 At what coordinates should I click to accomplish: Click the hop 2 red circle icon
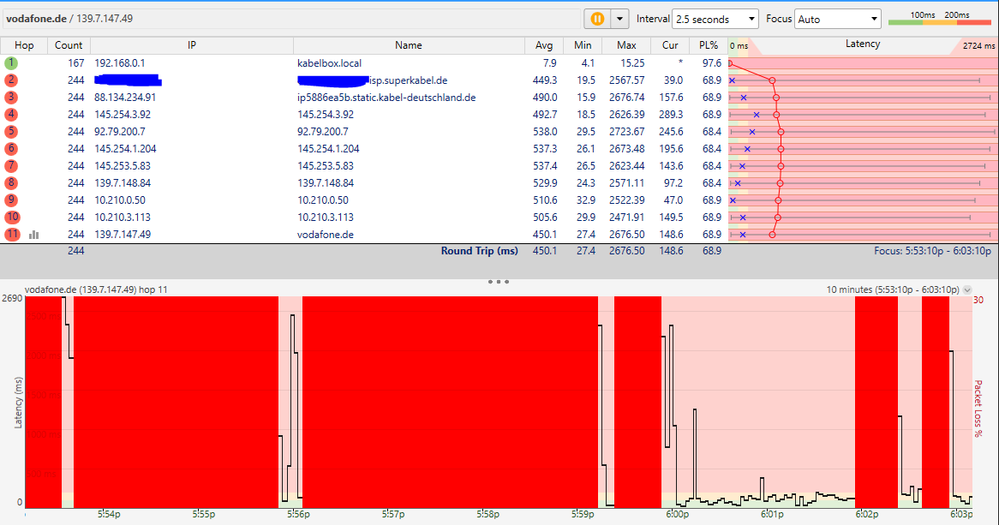coord(11,80)
